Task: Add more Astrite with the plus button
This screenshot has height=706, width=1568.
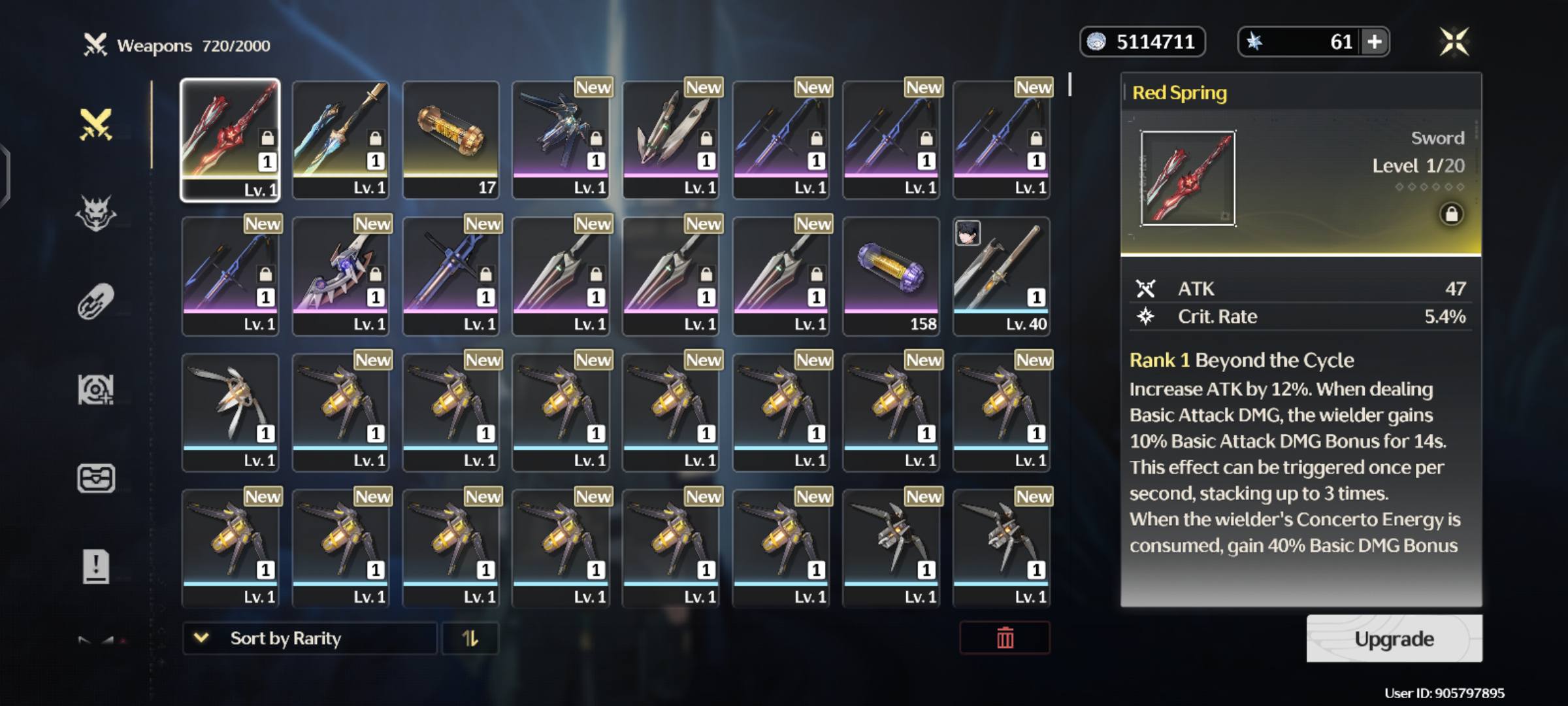Action: pyautogui.click(x=1375, y=42)
